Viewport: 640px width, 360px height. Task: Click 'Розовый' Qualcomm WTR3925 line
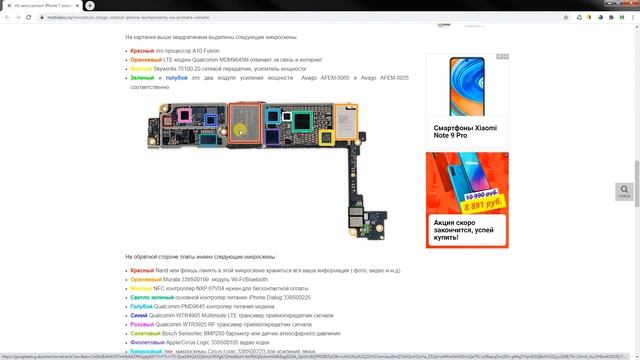pos(221,324)
